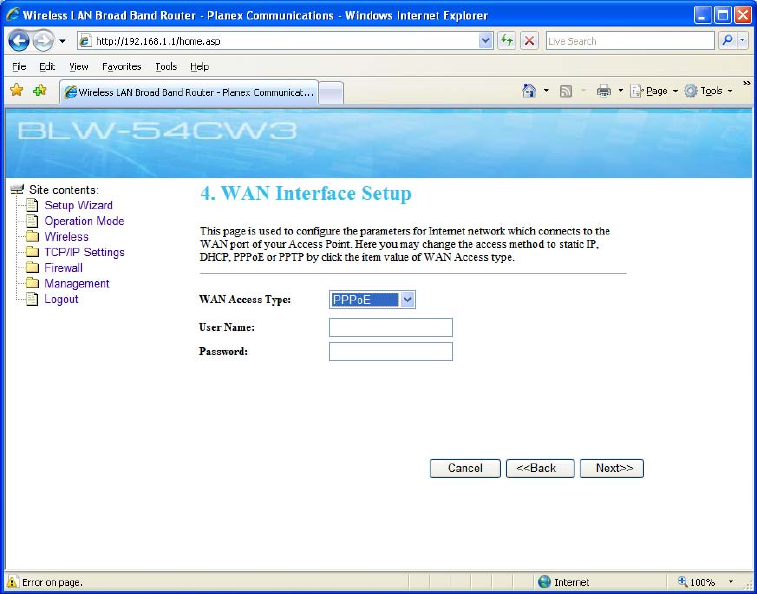757x594 pixels.
Task: Click the Operation Mode page icon
Action: click(x=32, y=221)
